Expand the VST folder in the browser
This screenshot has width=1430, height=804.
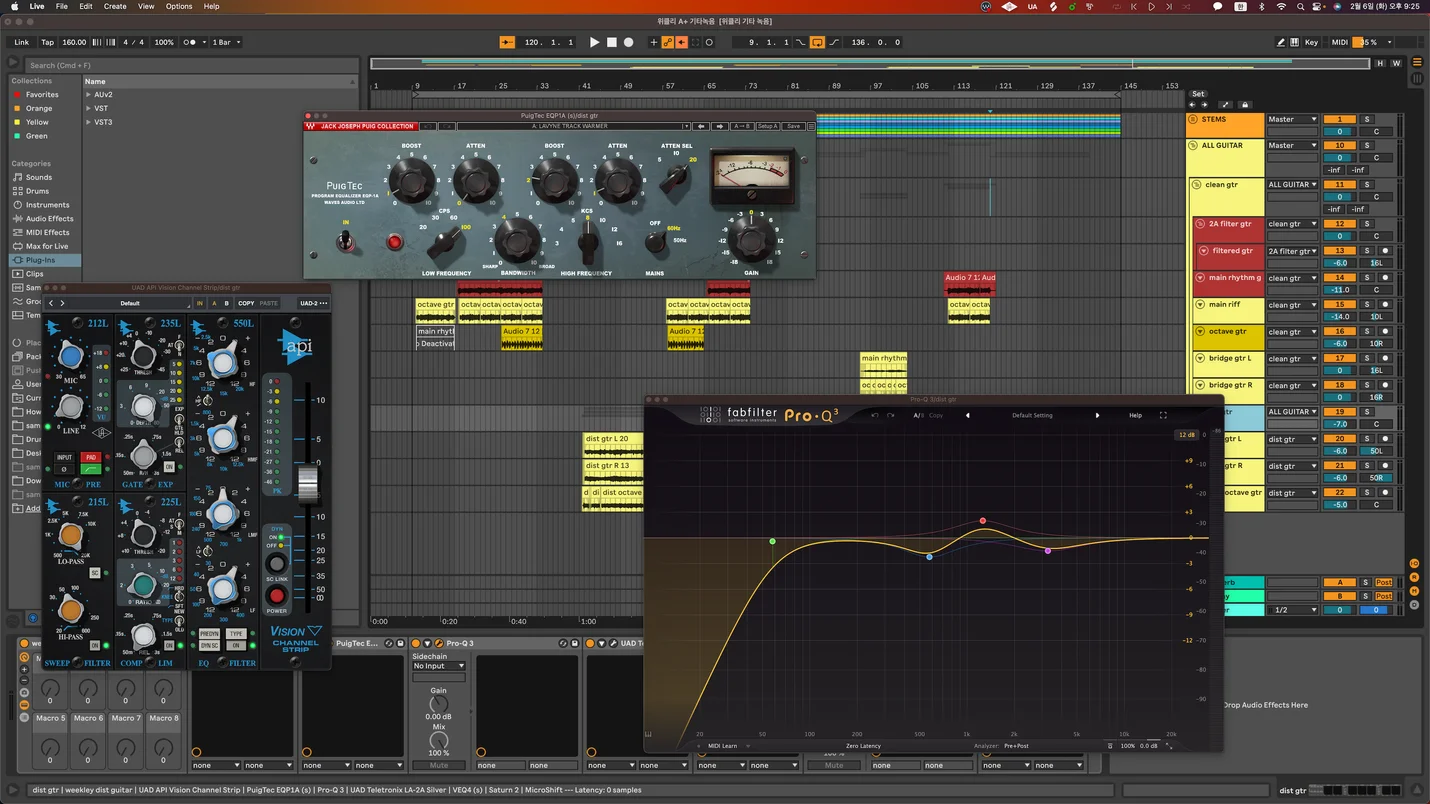click(88, 108)
